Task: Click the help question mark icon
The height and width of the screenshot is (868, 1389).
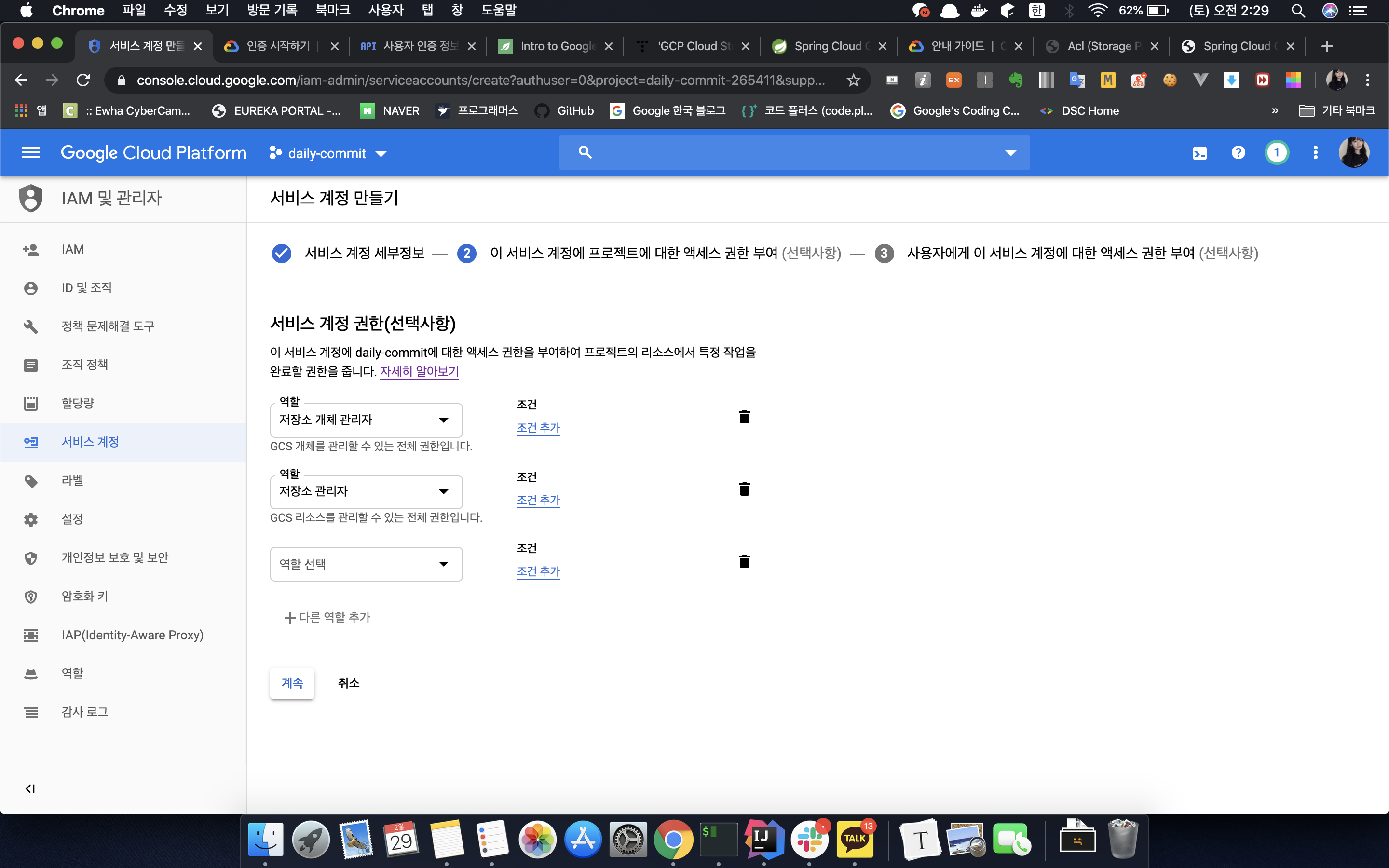Action: click(x=1238, y=153)
